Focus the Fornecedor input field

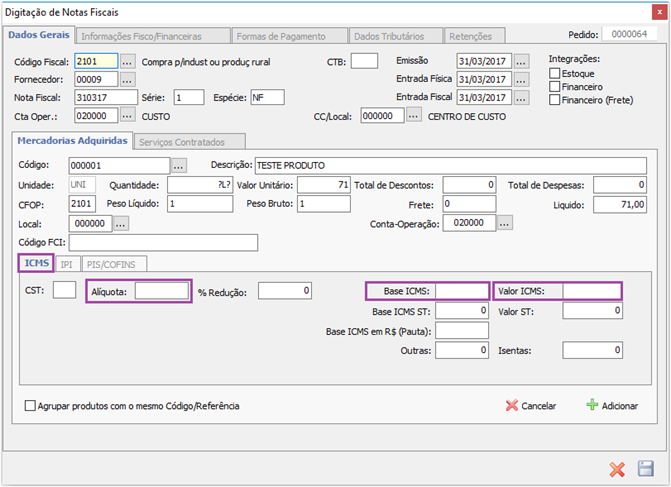96,80
